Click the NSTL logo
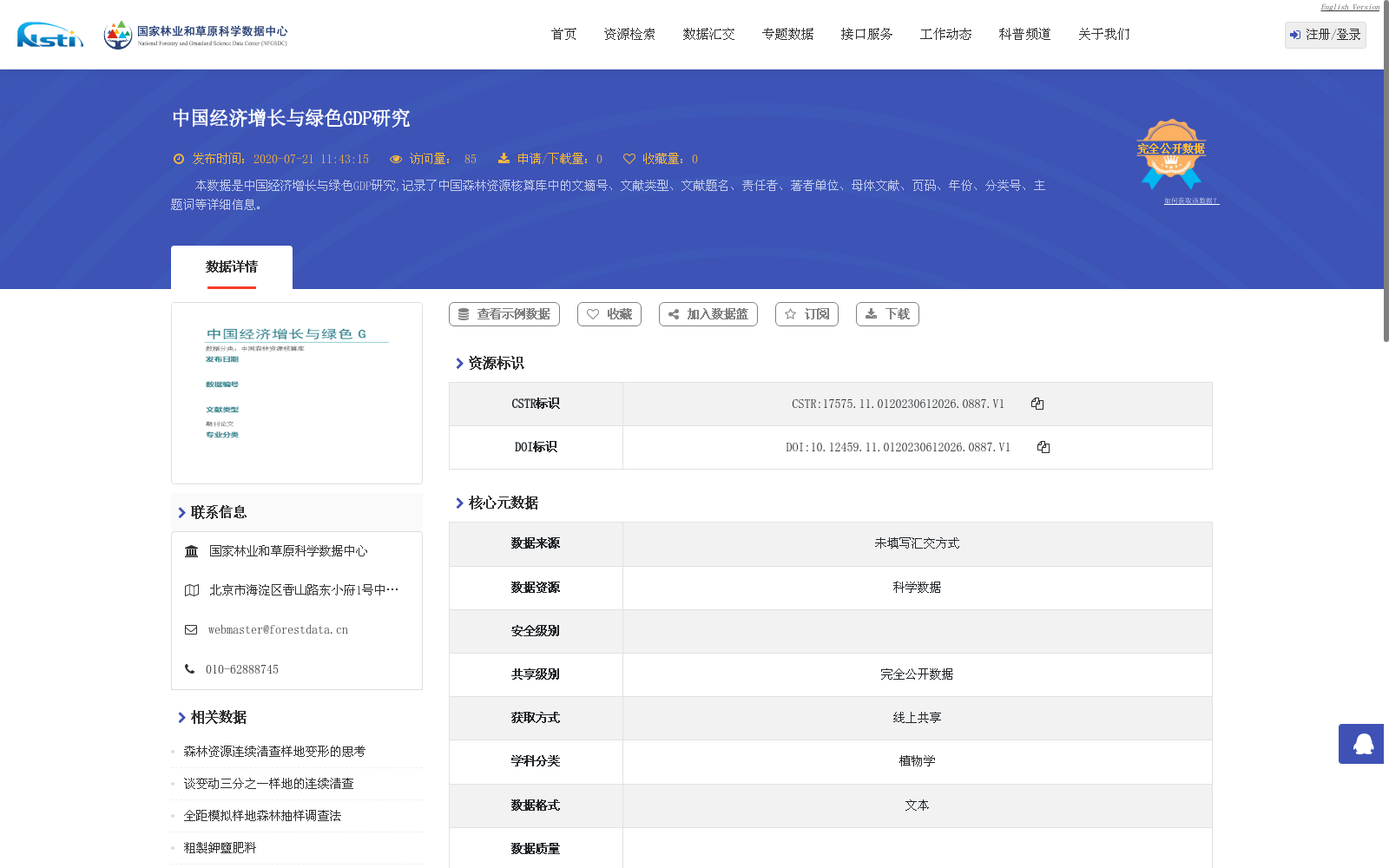 click(x=50, y=35)
